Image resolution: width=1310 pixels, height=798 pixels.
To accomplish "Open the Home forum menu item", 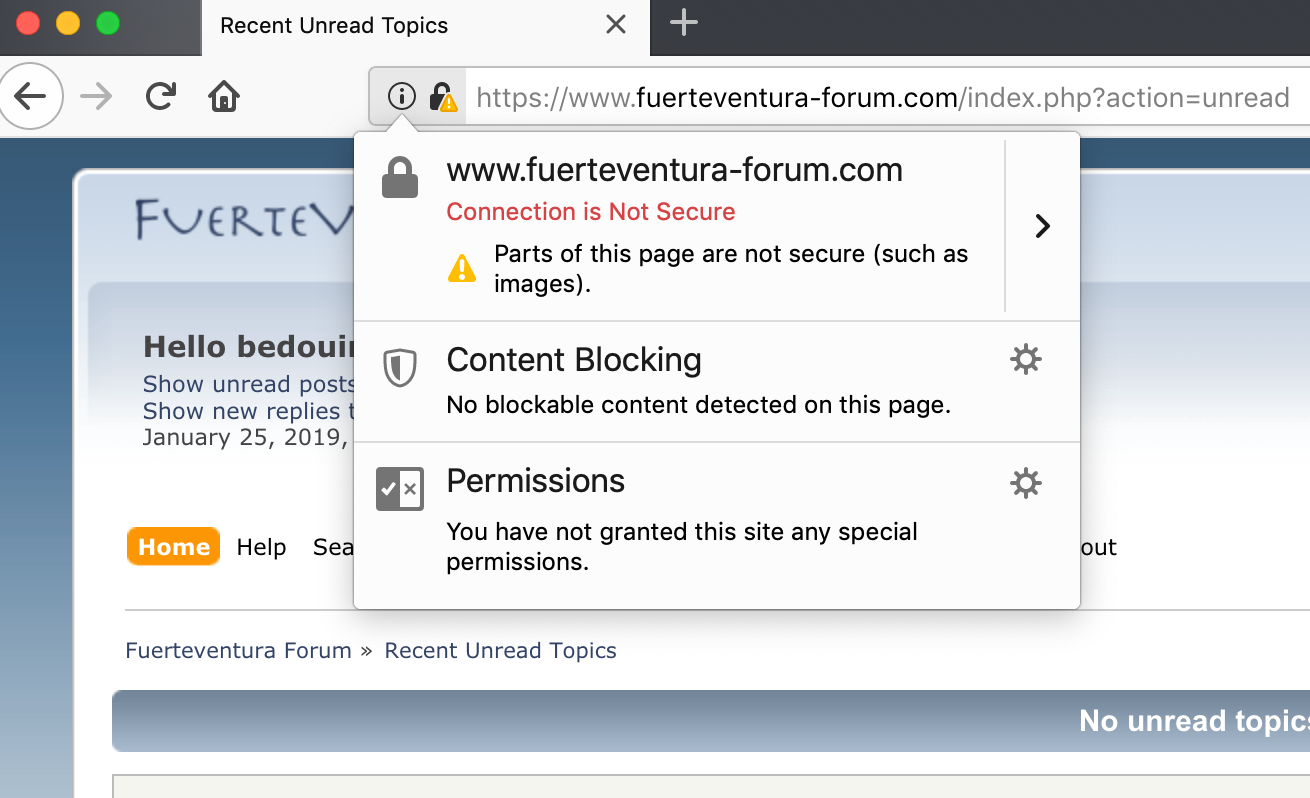I will pyautogui.click(x=174, y=547).
